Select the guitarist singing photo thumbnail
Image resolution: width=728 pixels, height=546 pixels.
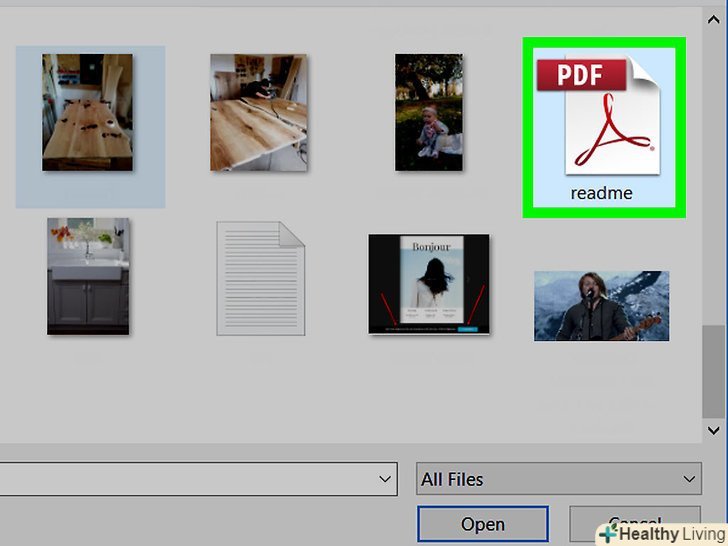coord(601,306)
